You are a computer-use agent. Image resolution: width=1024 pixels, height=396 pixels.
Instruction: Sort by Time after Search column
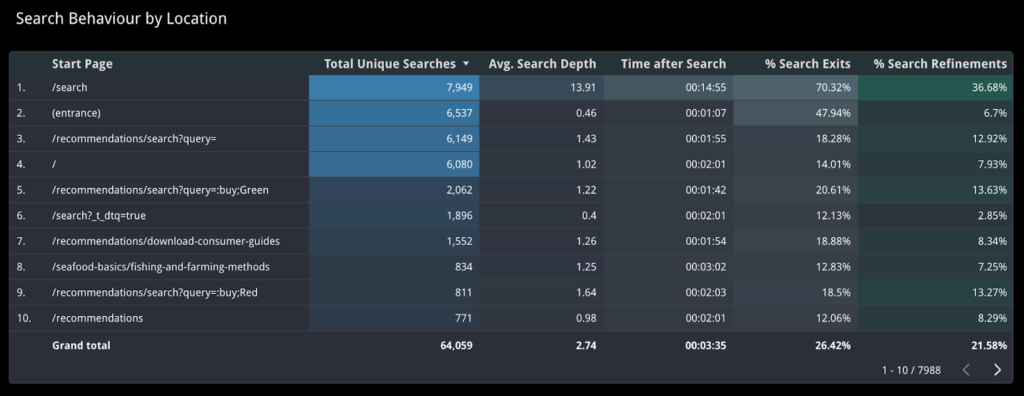pos(673,63)
